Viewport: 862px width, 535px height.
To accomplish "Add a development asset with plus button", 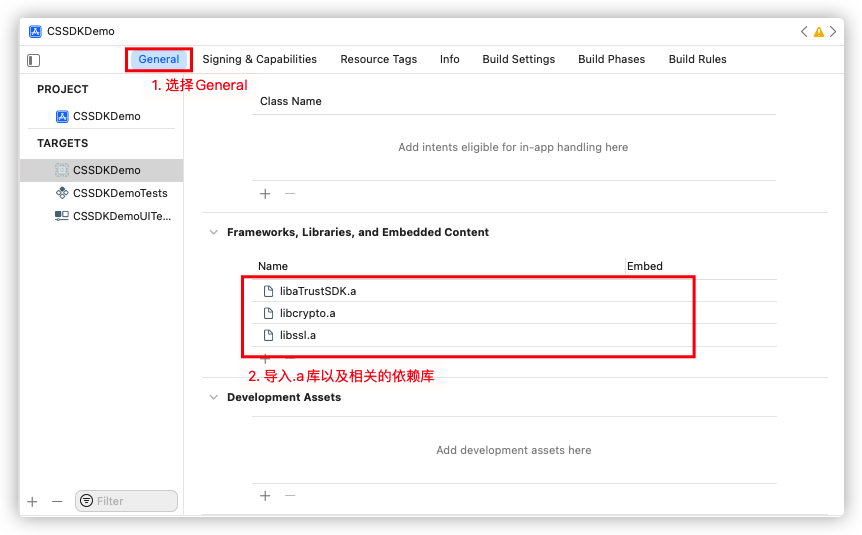I will 265,495.
